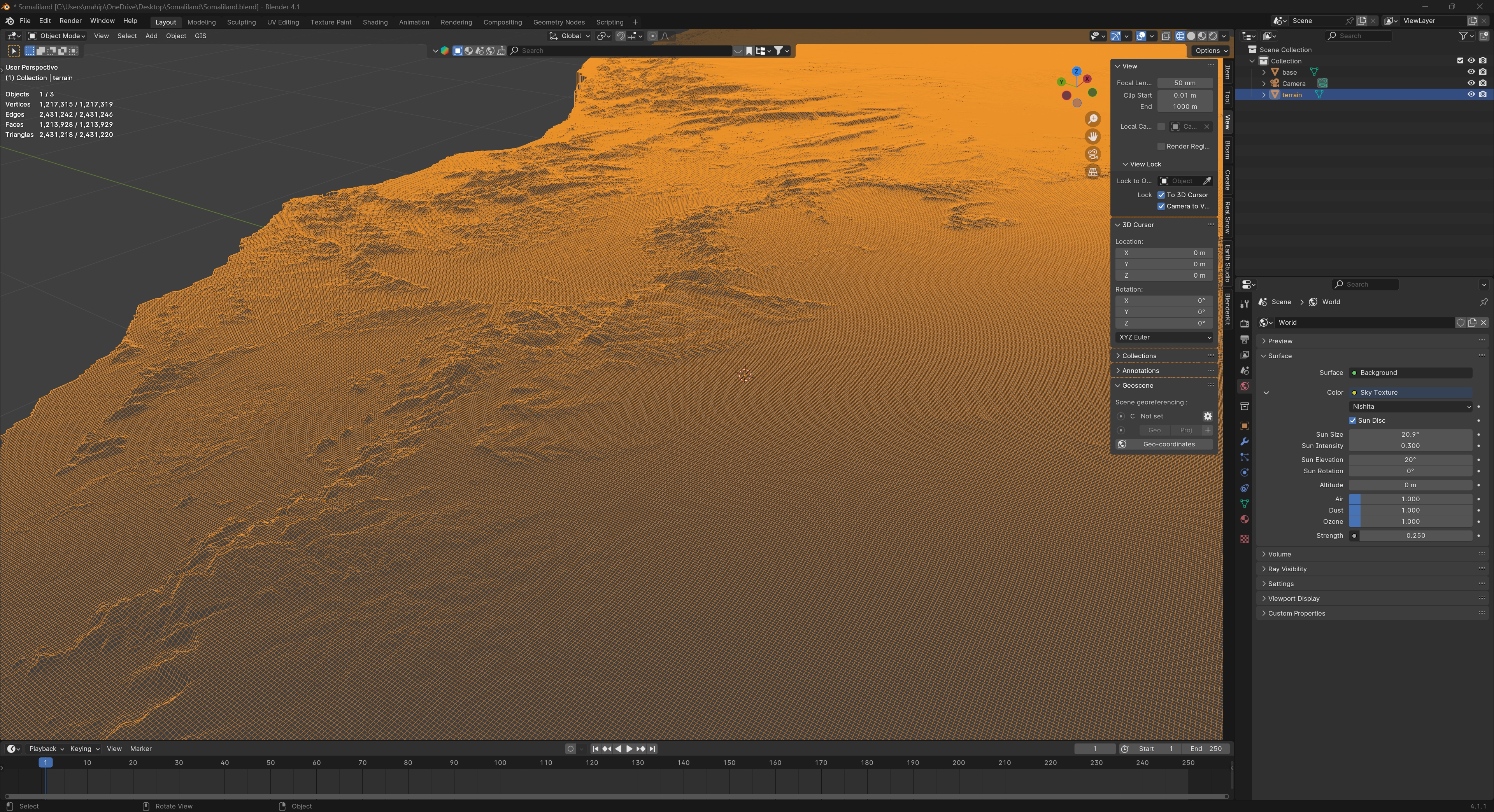1494x812 pixels.
Task: Toggle camera view with camera icon
Action: [x=1092, y=154]
